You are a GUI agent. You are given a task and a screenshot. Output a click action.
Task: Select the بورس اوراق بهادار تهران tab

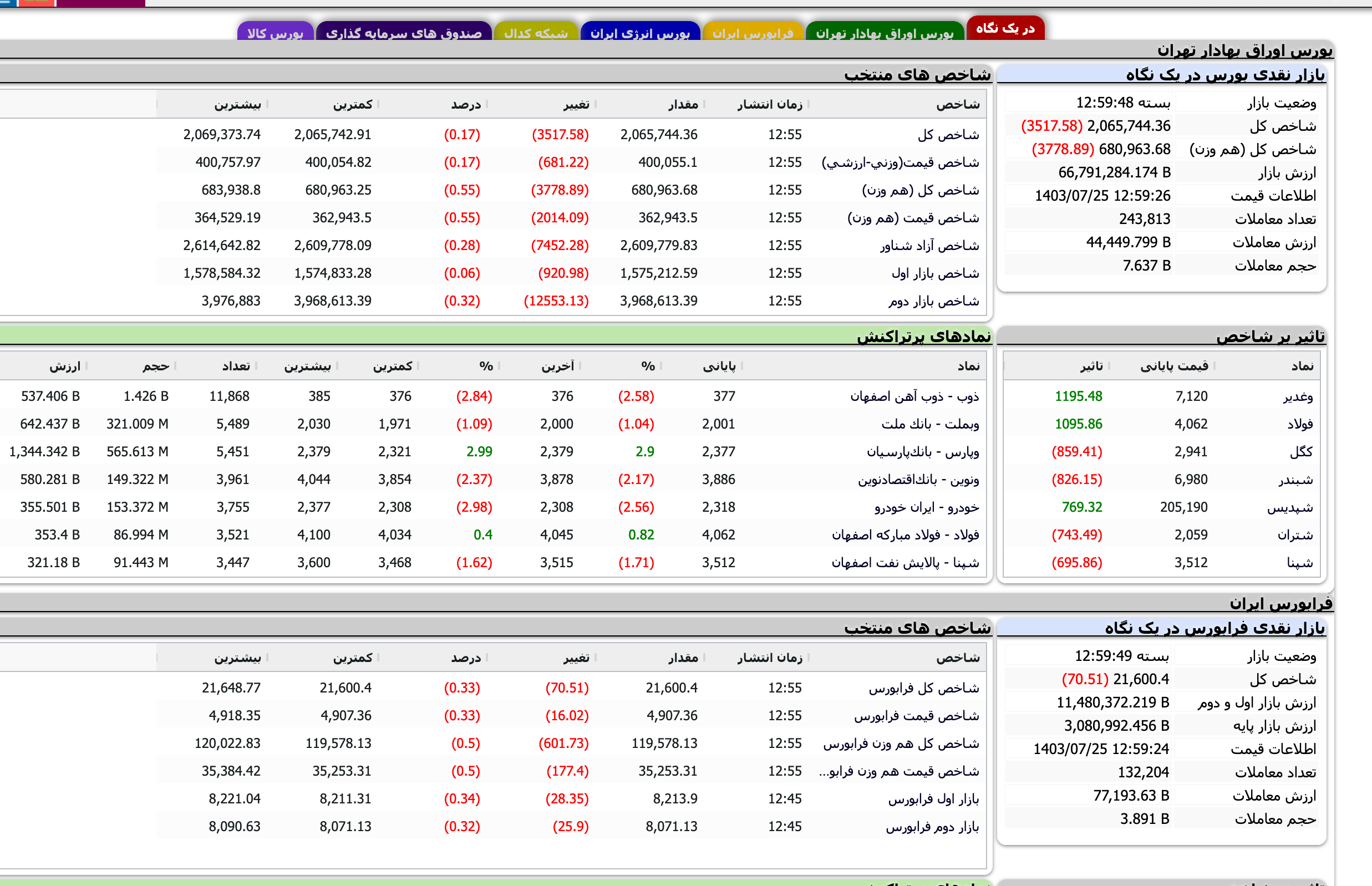(885, 28)
